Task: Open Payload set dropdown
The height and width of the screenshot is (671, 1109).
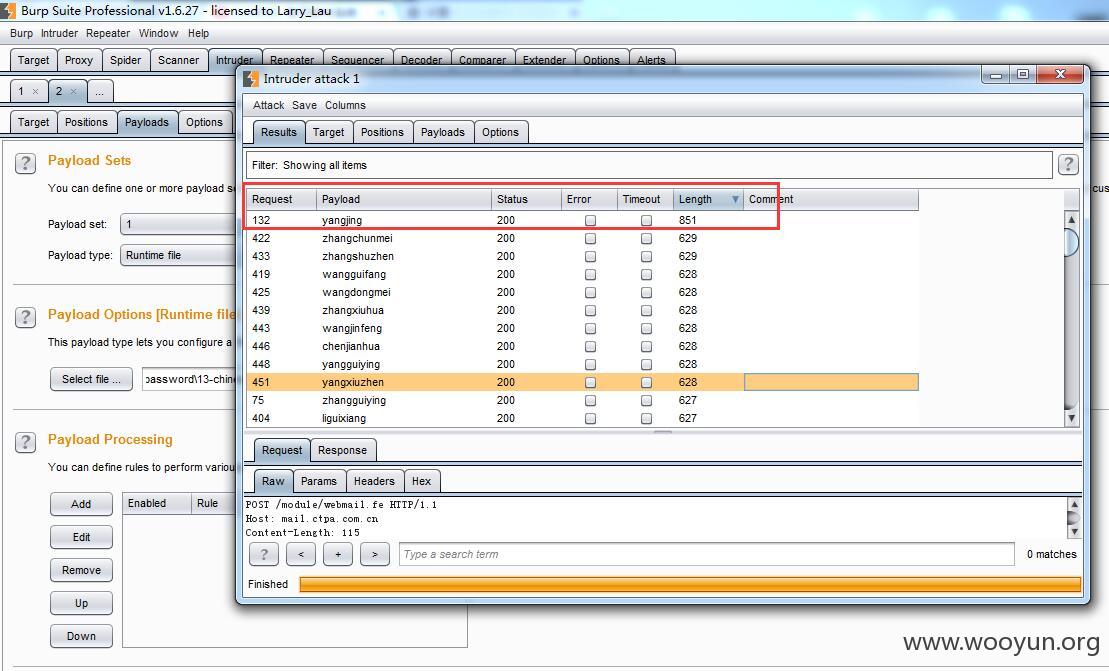Action: (178, 224)
